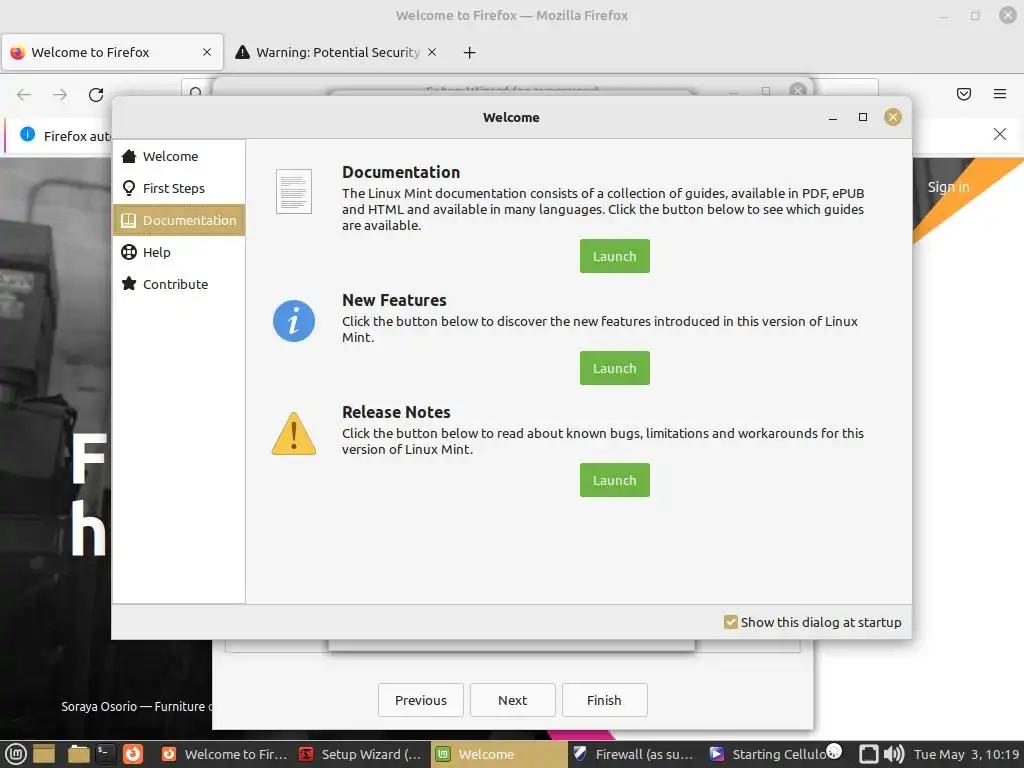Open the clock calendar in the taskbar

point(967,754)
